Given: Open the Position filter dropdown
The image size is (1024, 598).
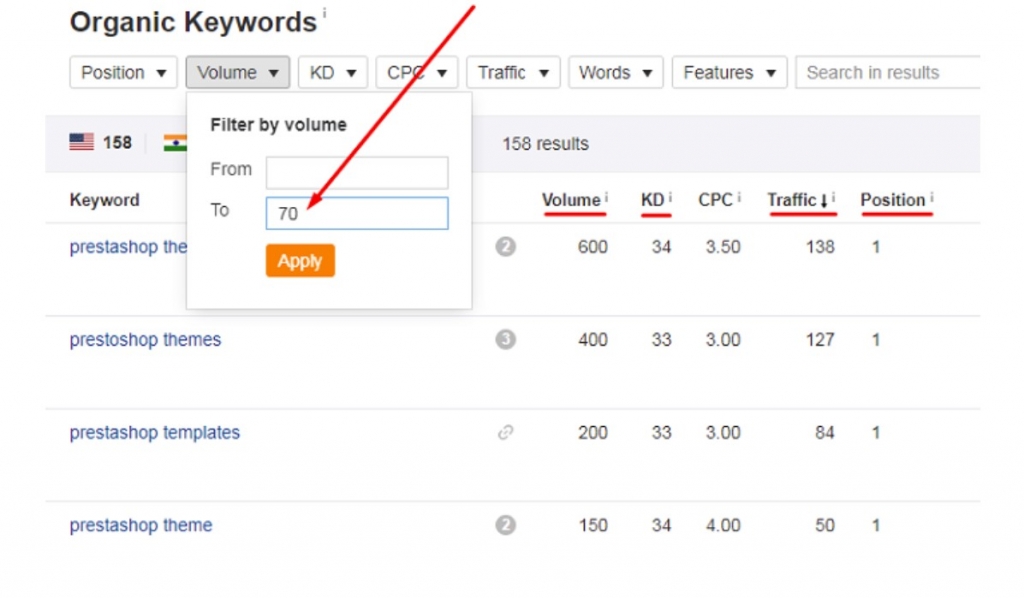Looking at the screenshot, I should tap(122, 72).
